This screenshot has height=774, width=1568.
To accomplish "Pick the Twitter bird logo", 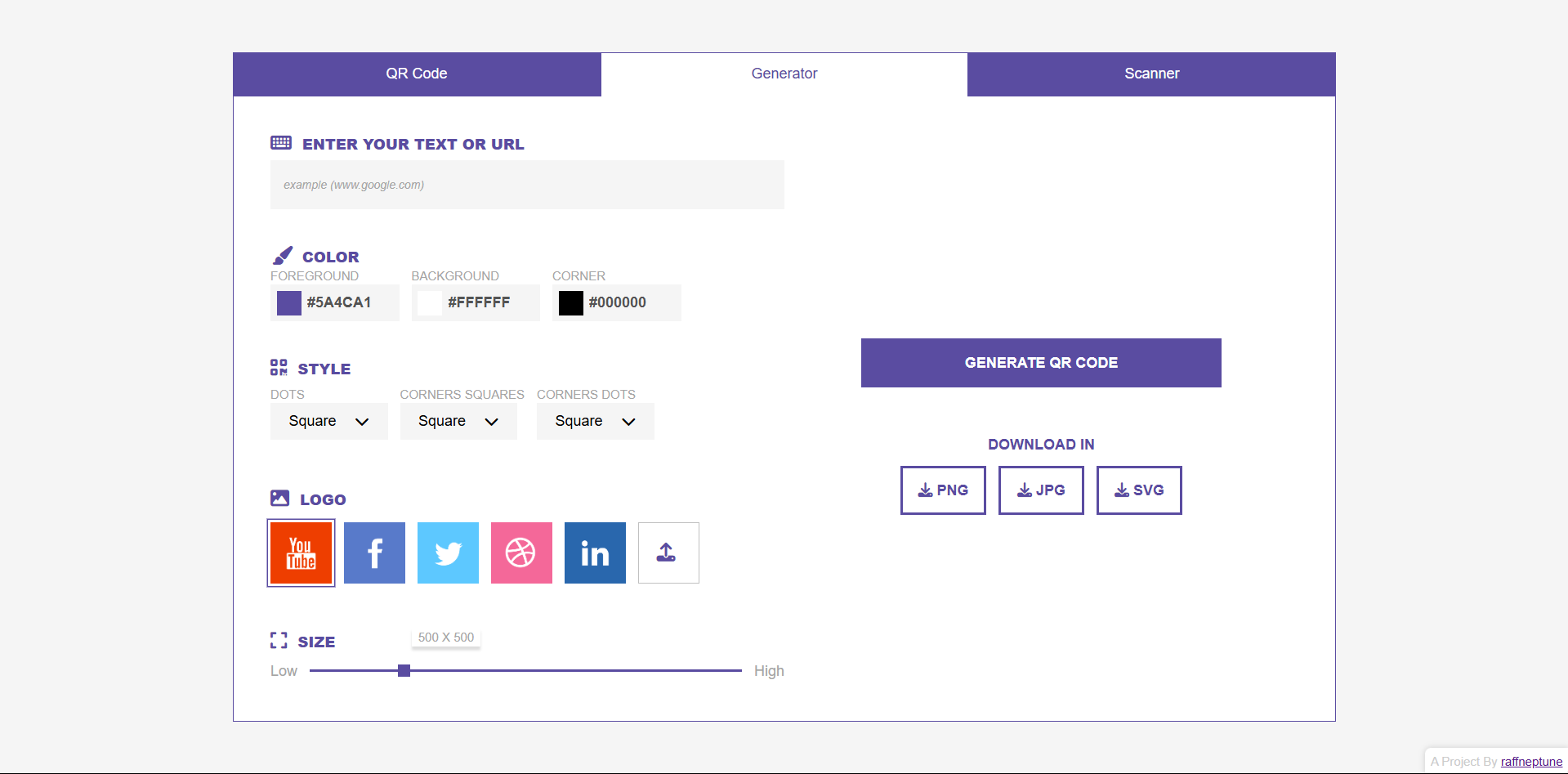I will [448, 553].
